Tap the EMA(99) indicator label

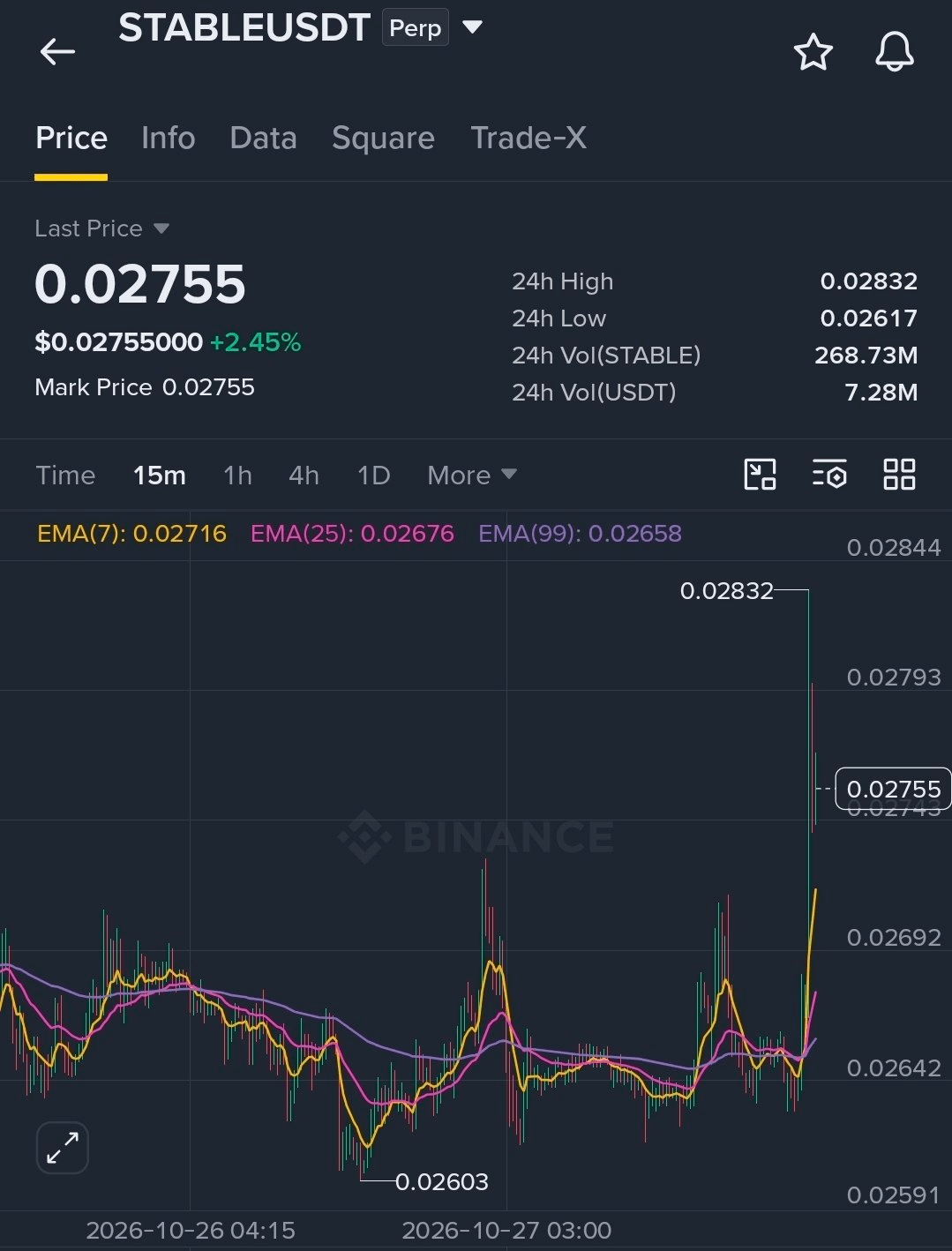tap(580, 534)
